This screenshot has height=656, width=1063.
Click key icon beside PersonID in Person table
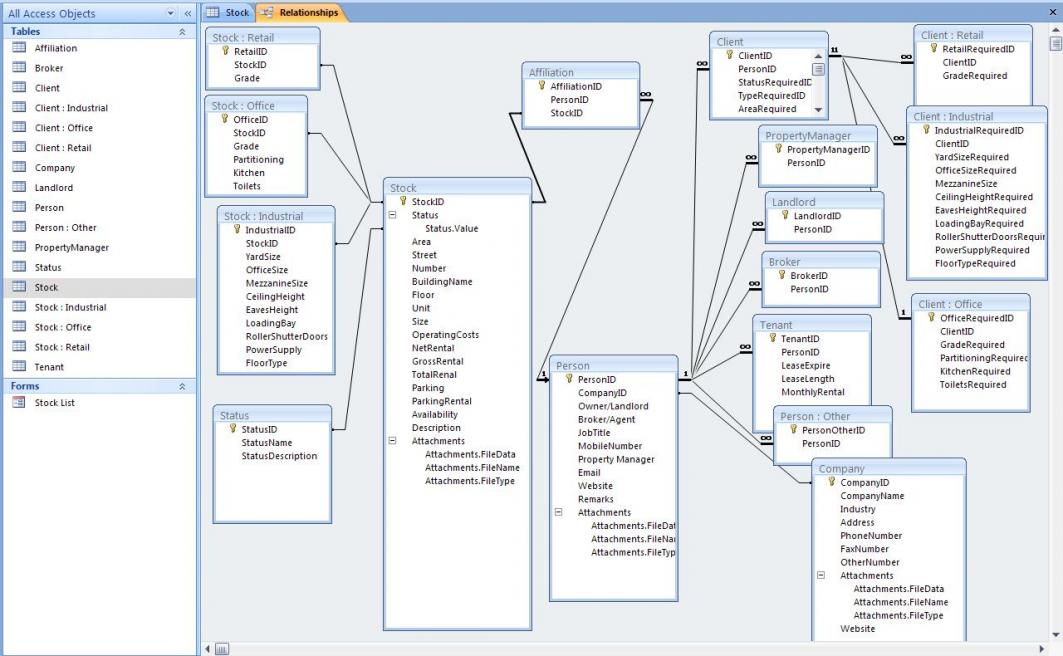pyautogui.click(x=569, y=378)
